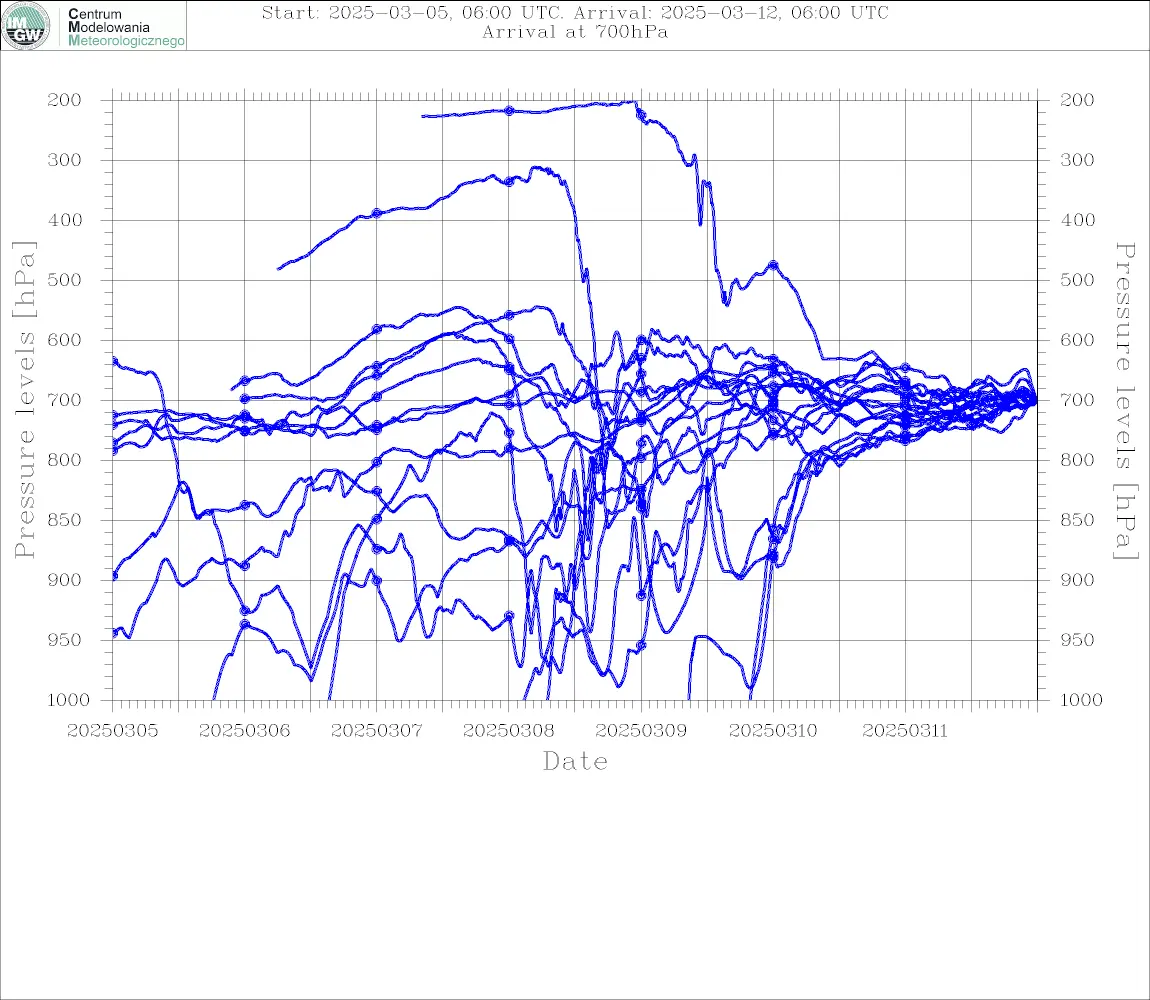Click the left 'Pressure levels [hPa]' axis title
The width and height of the screenshot is (1150, 1000).
click(x=24, y=400)
